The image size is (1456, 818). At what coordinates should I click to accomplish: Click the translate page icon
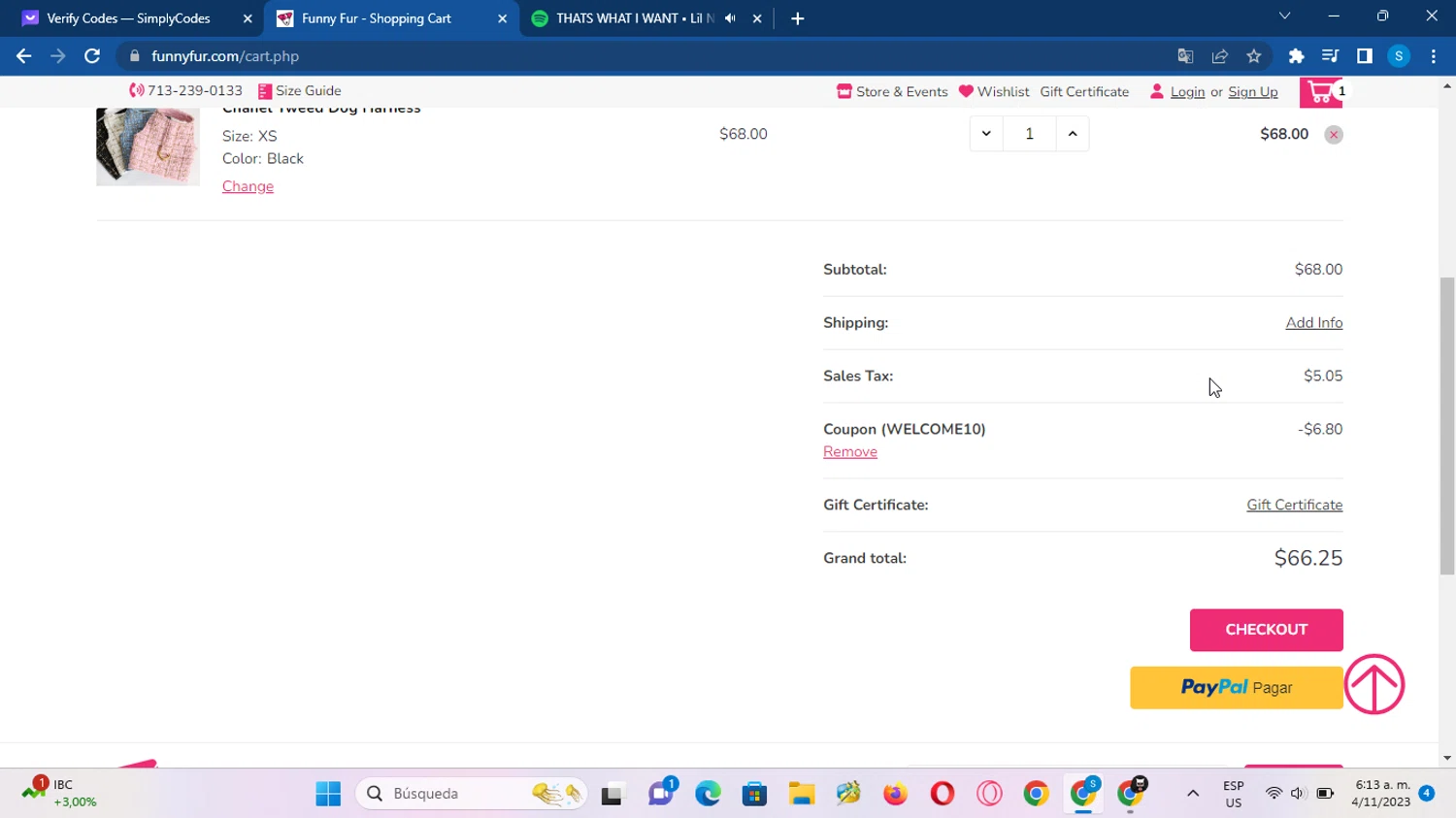[1185, 56]
